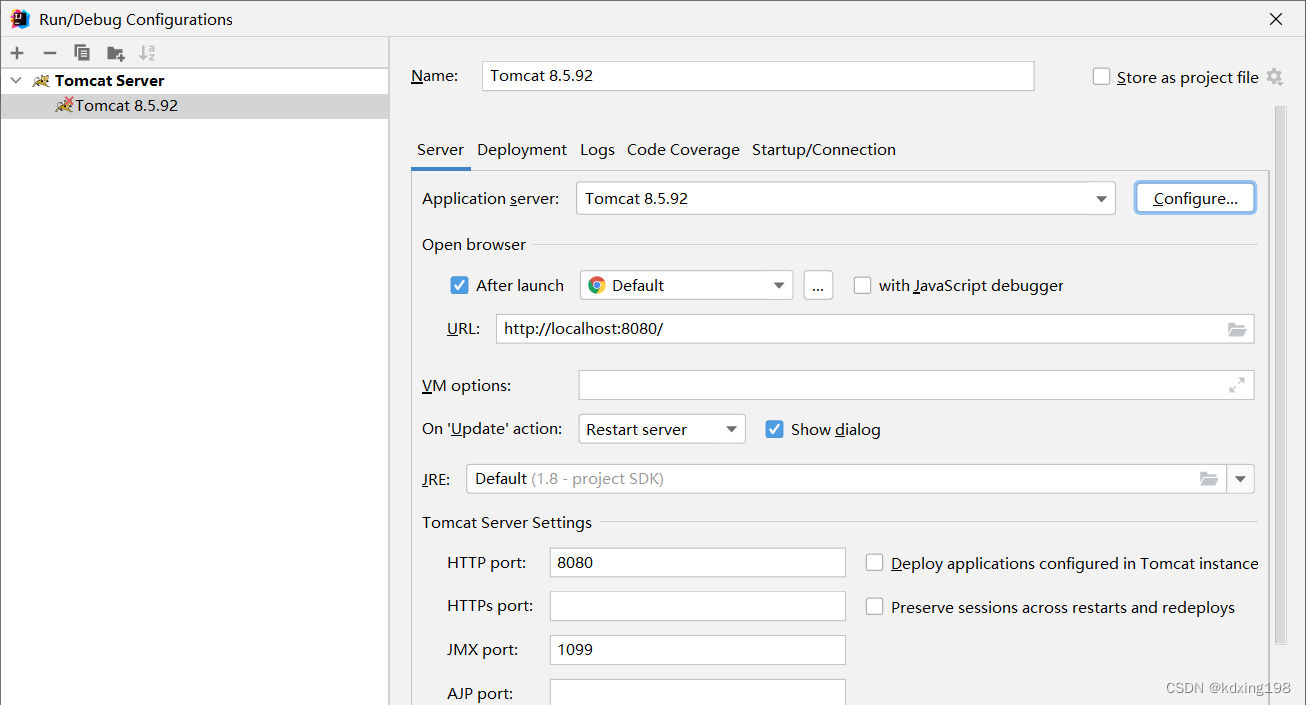Click the Add New Configuration plus icon
This screenshot has height=705, width=1306.
point(17,53)
